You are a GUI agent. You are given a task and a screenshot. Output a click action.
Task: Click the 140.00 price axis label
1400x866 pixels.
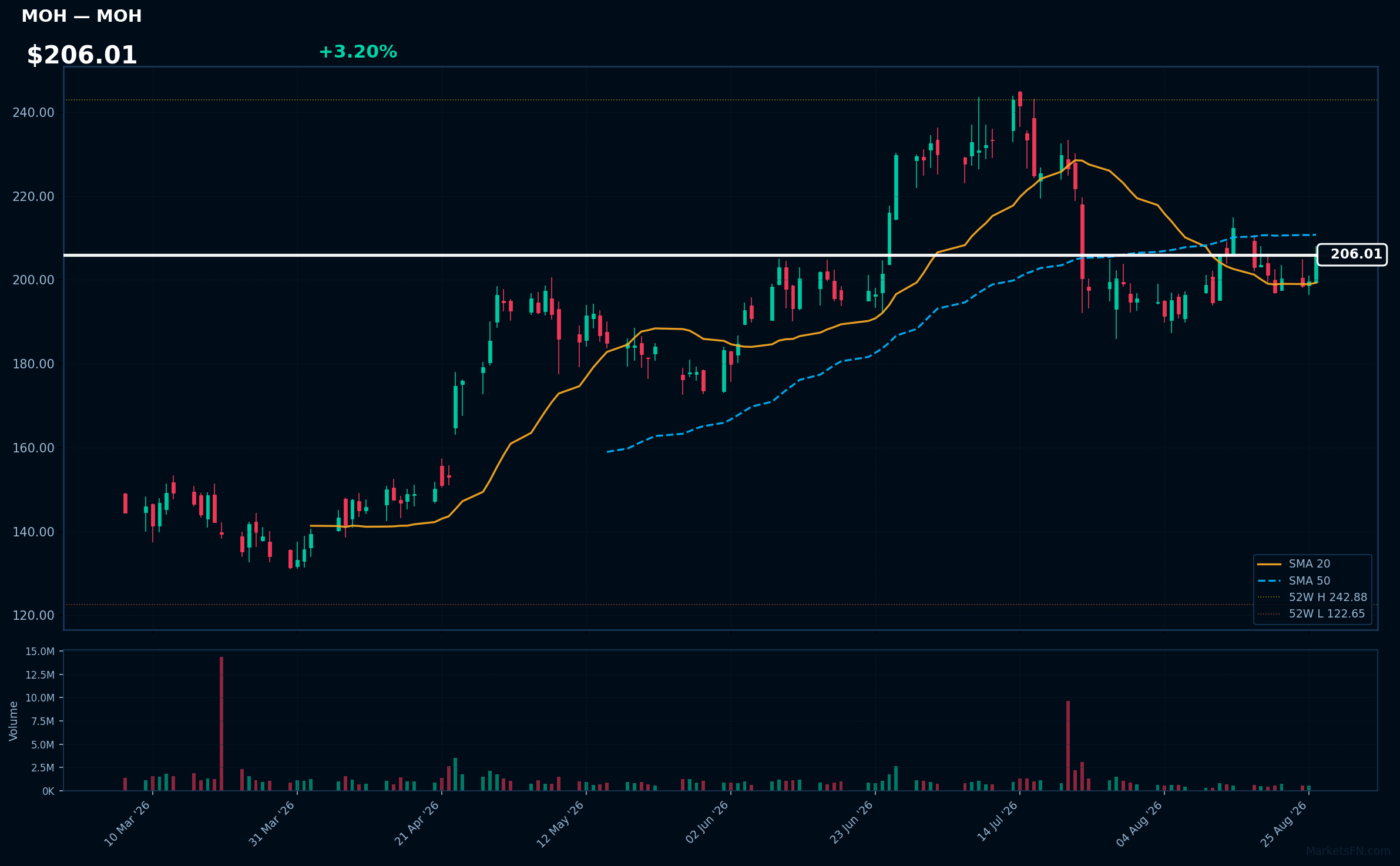coord(33,532)
